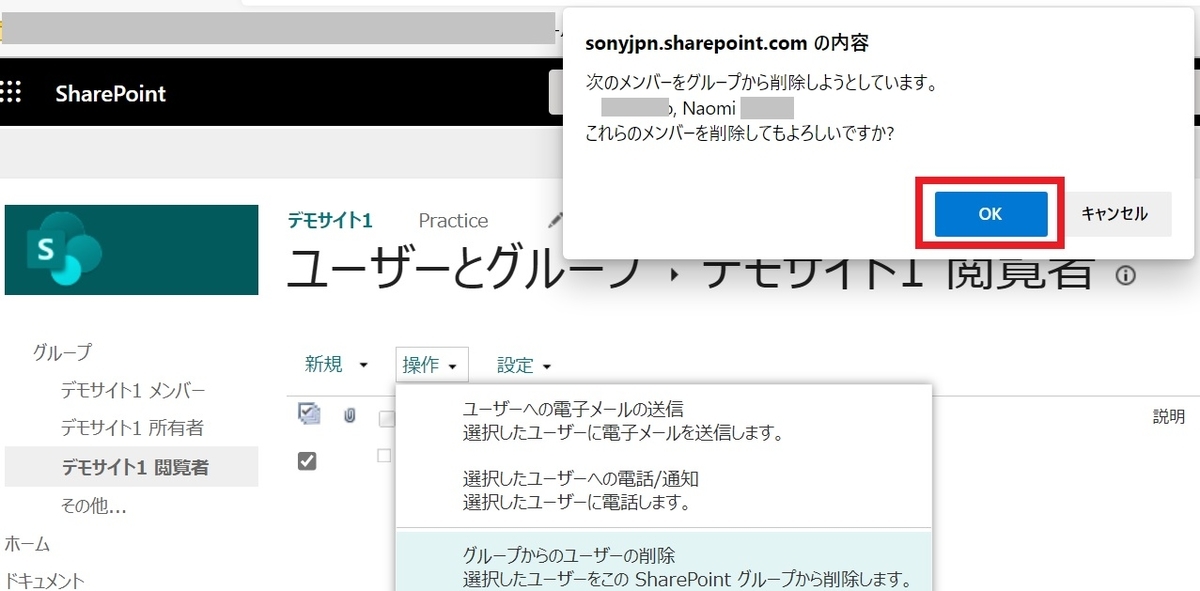The image size is (1200, 591).
Task: Click キャンセル to dismiss the dialog
Action: tap(1114, 214)
